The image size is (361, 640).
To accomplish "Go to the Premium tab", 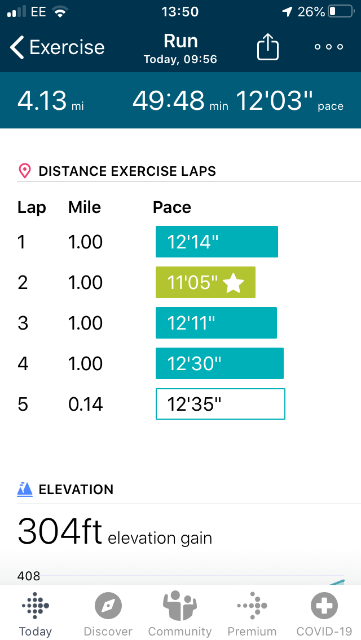I will coord(252,614).
